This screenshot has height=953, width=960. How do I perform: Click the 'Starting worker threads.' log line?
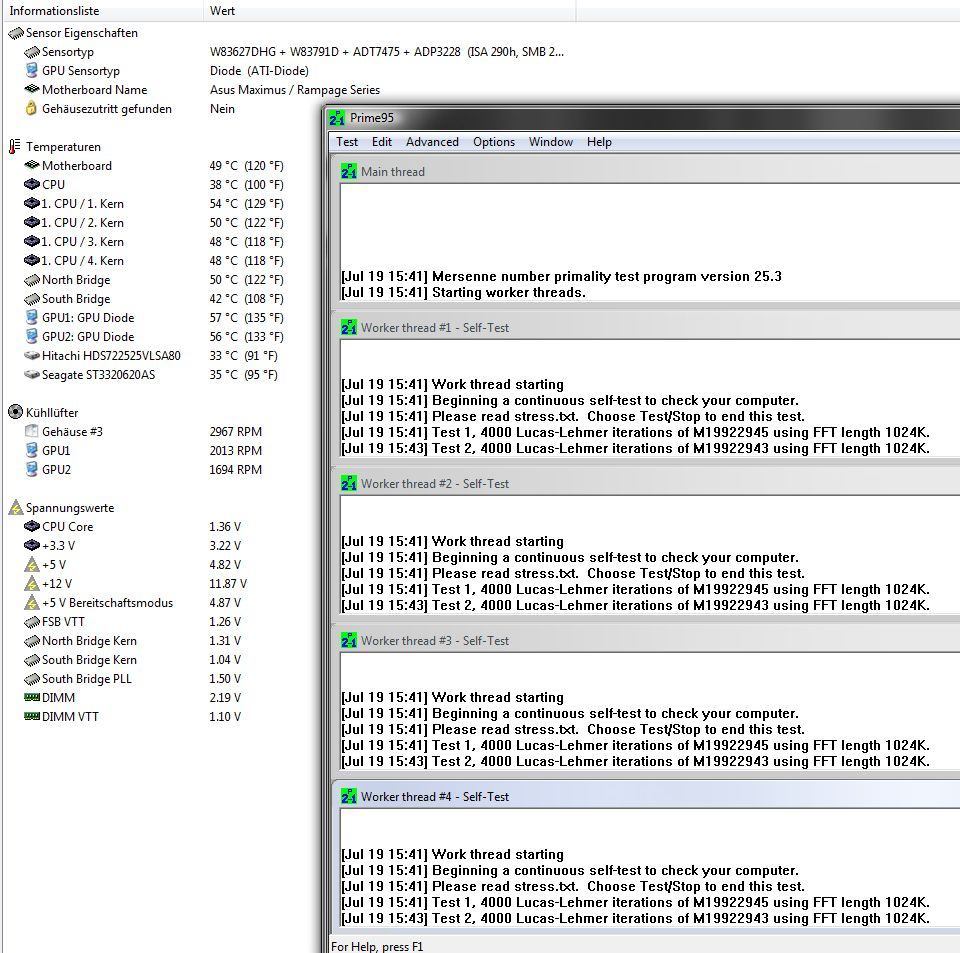(463, 293)
